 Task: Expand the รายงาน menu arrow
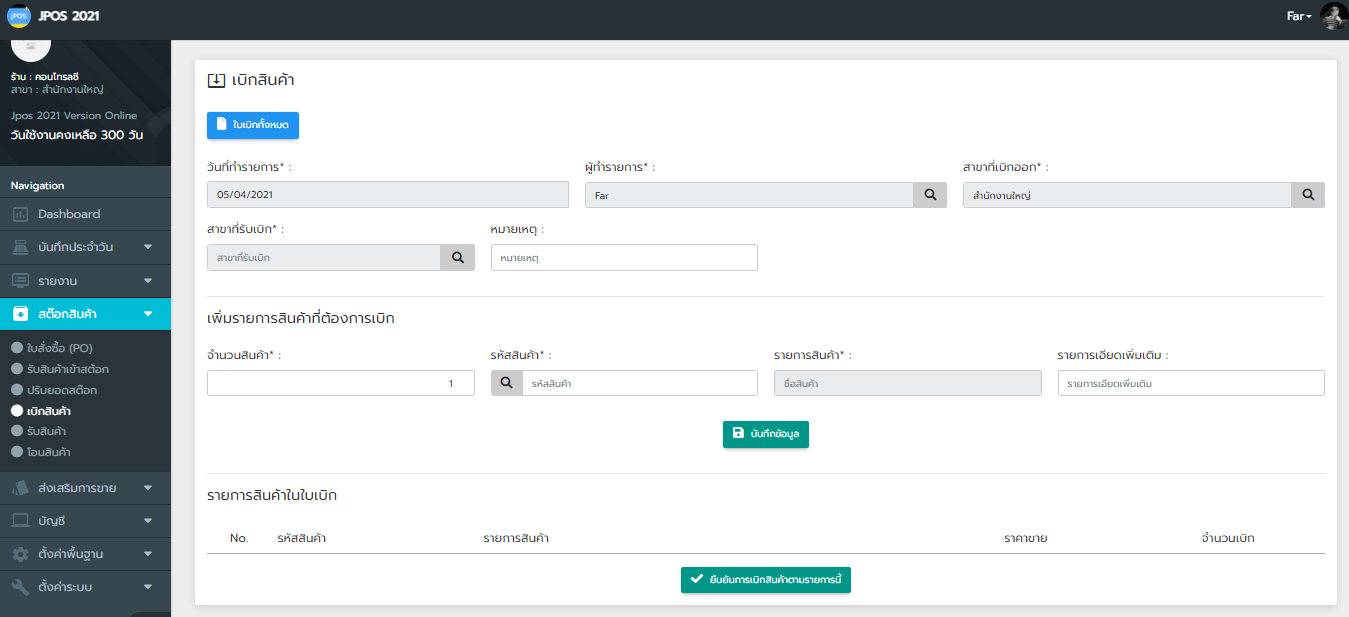(x=148, y=281)
